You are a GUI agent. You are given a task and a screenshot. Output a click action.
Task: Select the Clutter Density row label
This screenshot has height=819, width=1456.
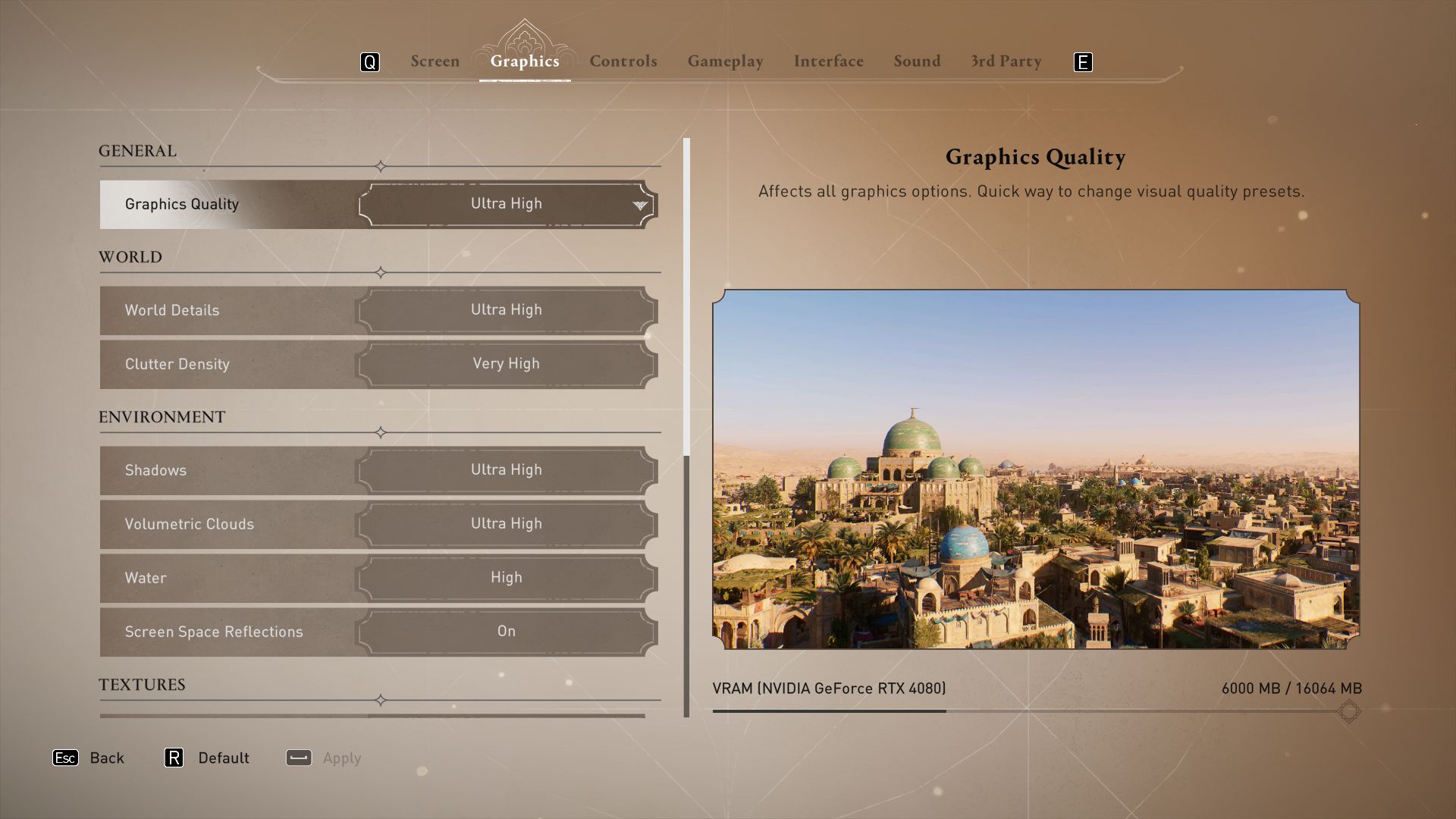[x=177, y=364]
